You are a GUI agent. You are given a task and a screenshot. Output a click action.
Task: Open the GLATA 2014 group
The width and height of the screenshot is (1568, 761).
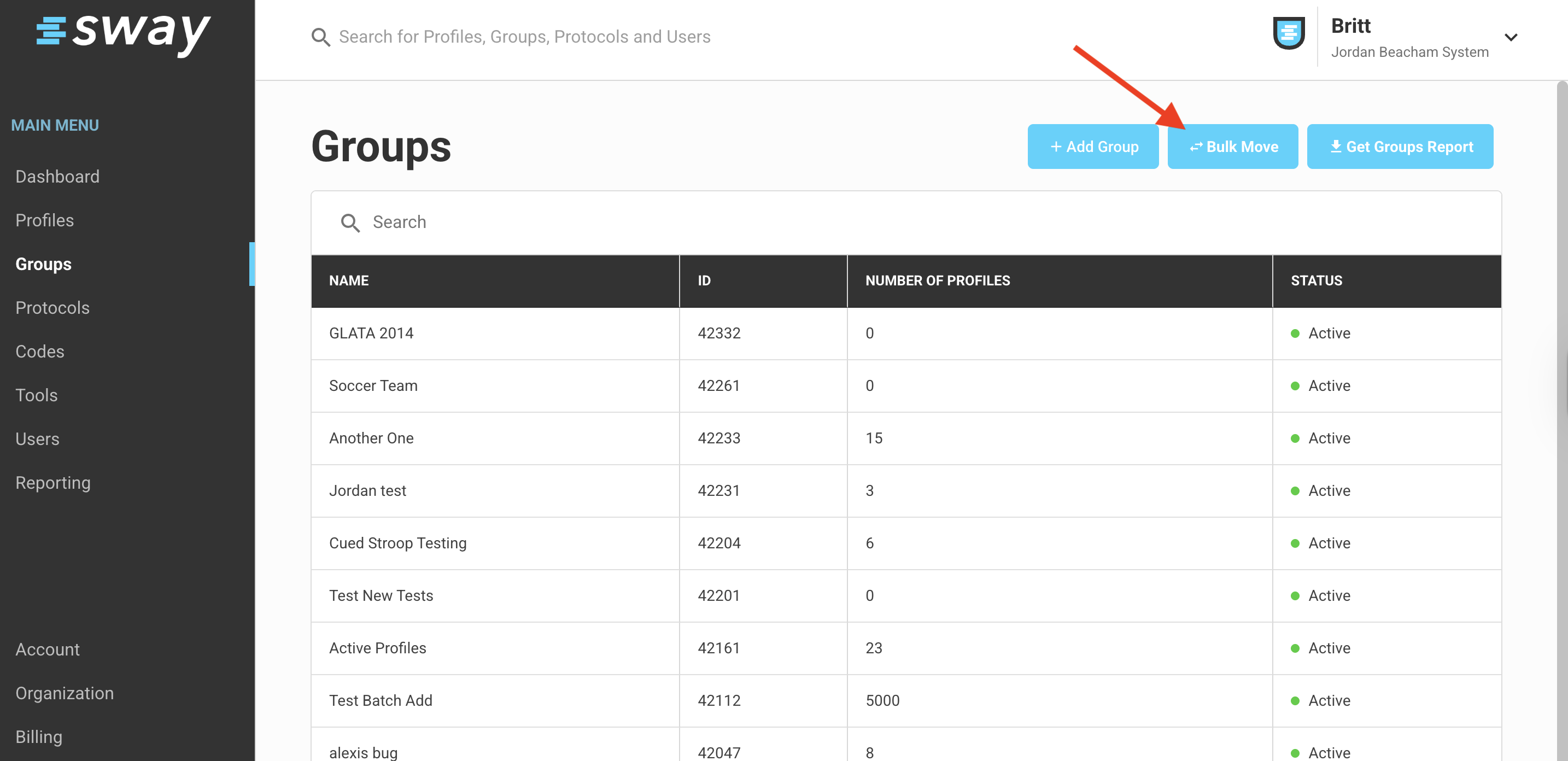[x=371, y=333]
